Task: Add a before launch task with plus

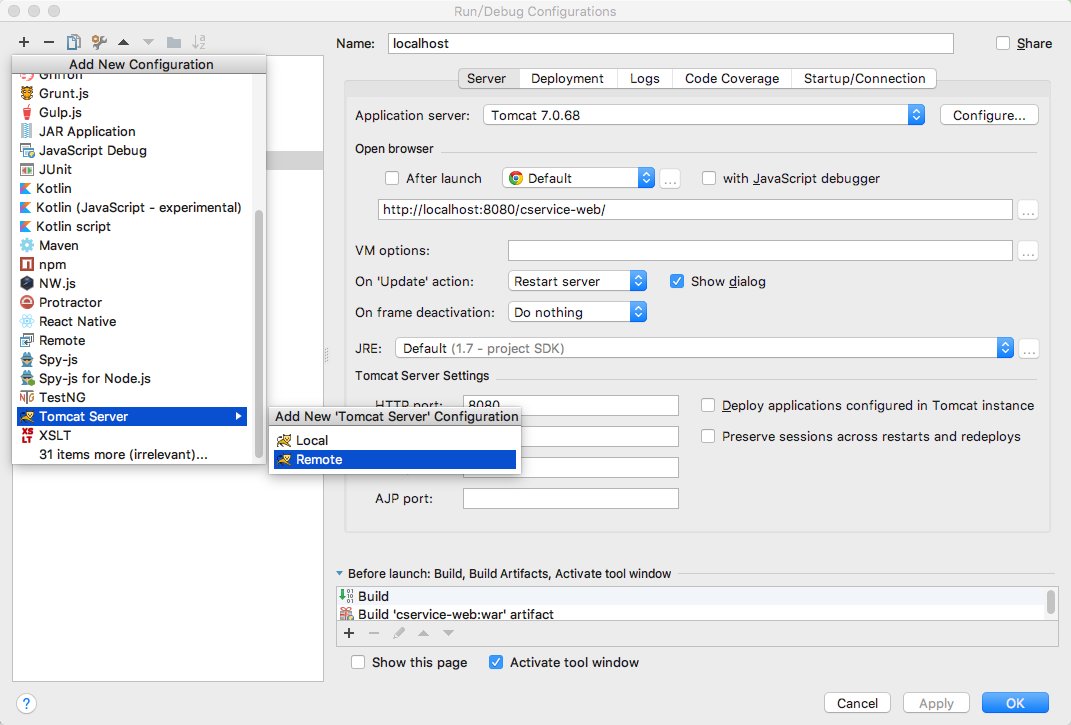Action: 349,633
